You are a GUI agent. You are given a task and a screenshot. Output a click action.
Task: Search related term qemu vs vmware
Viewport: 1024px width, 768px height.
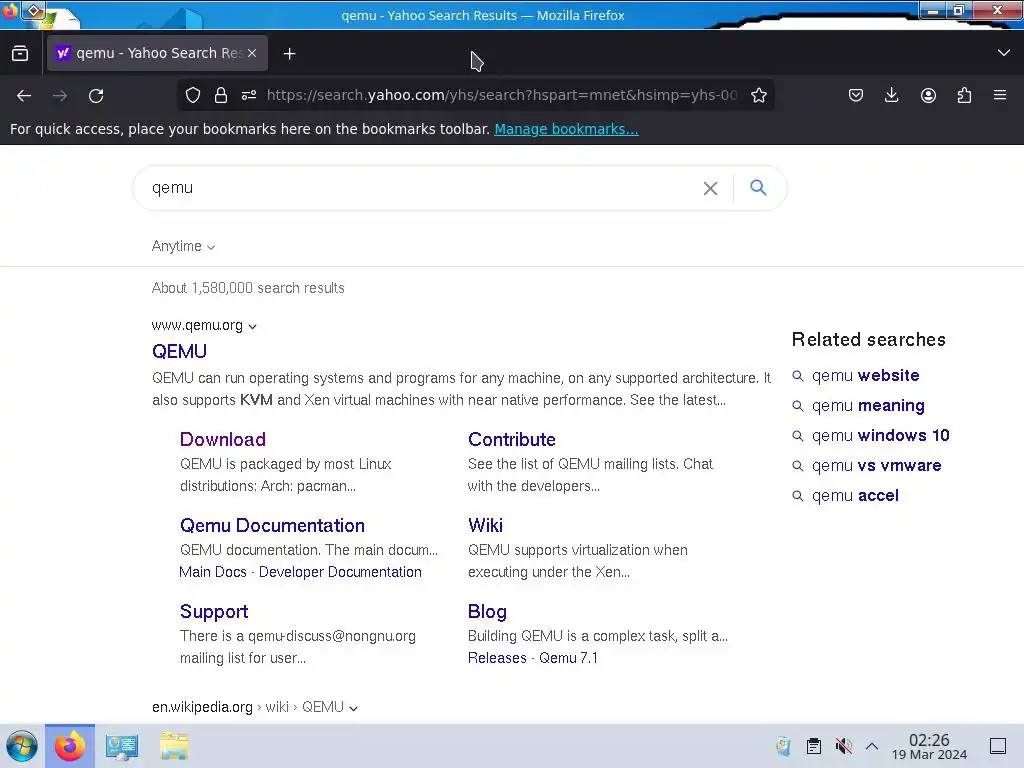click(x=876, y=466)
